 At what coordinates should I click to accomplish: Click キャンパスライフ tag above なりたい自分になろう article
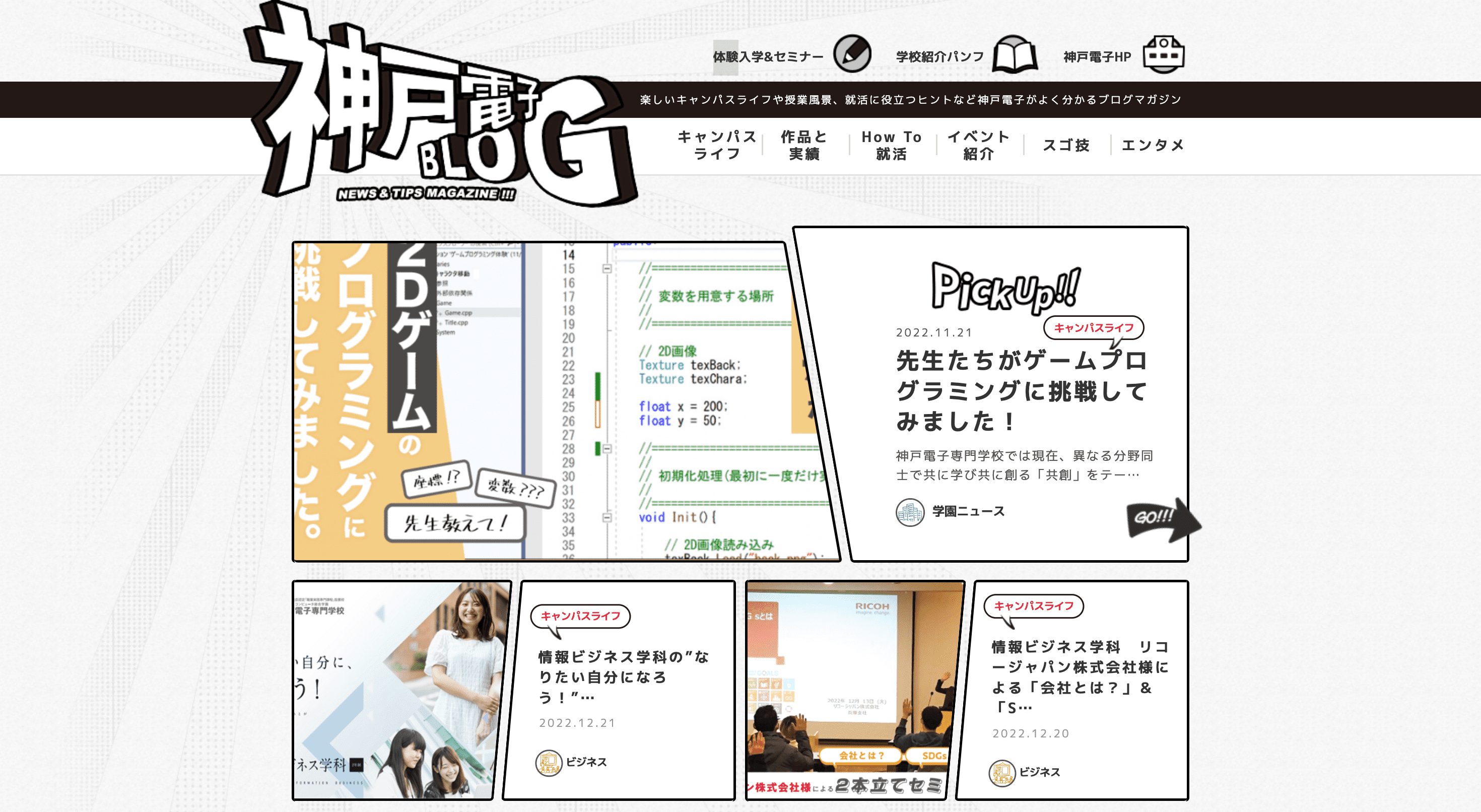click(580, 616)
